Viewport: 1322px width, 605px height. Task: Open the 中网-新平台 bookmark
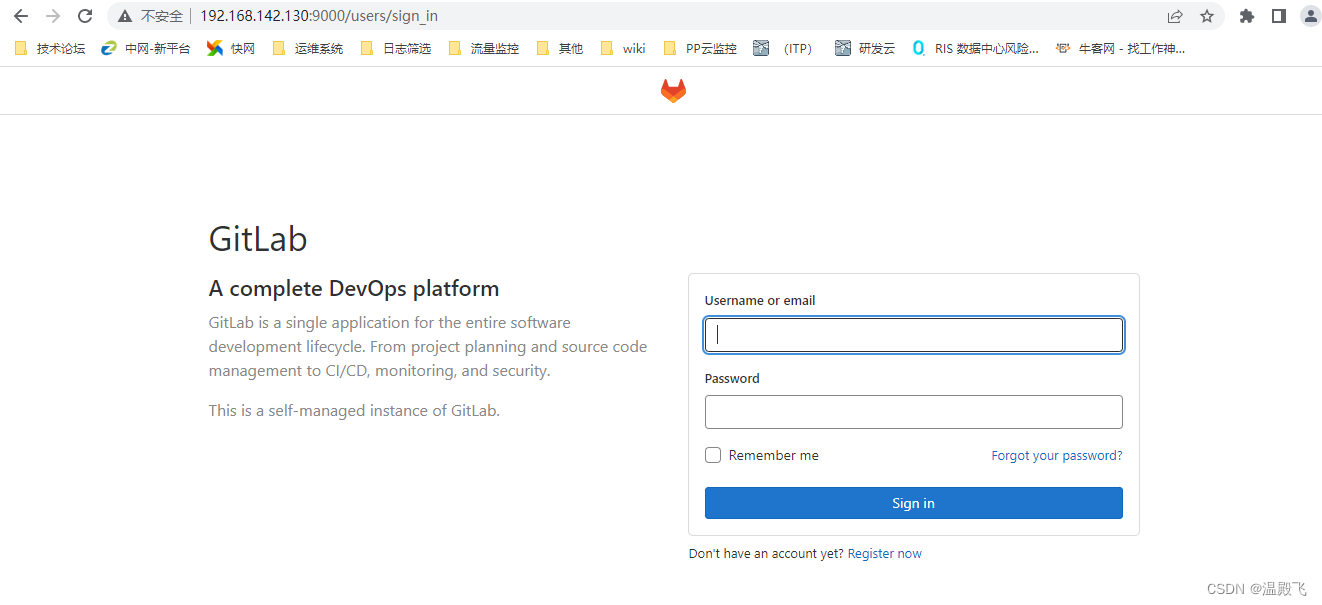[x=146, y=48]
